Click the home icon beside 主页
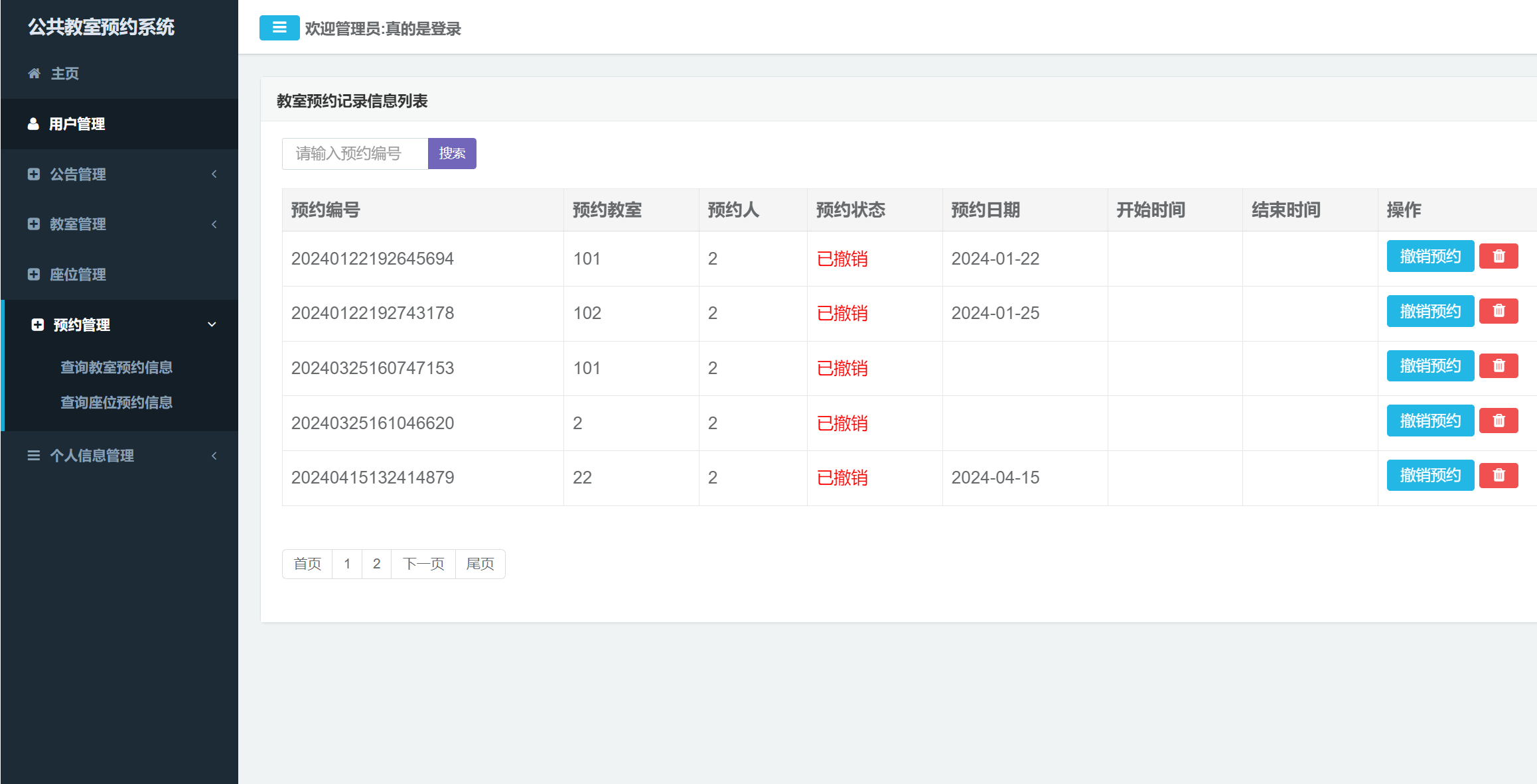The width and height of the screenshot is (1537, 784). coord(34,74)
